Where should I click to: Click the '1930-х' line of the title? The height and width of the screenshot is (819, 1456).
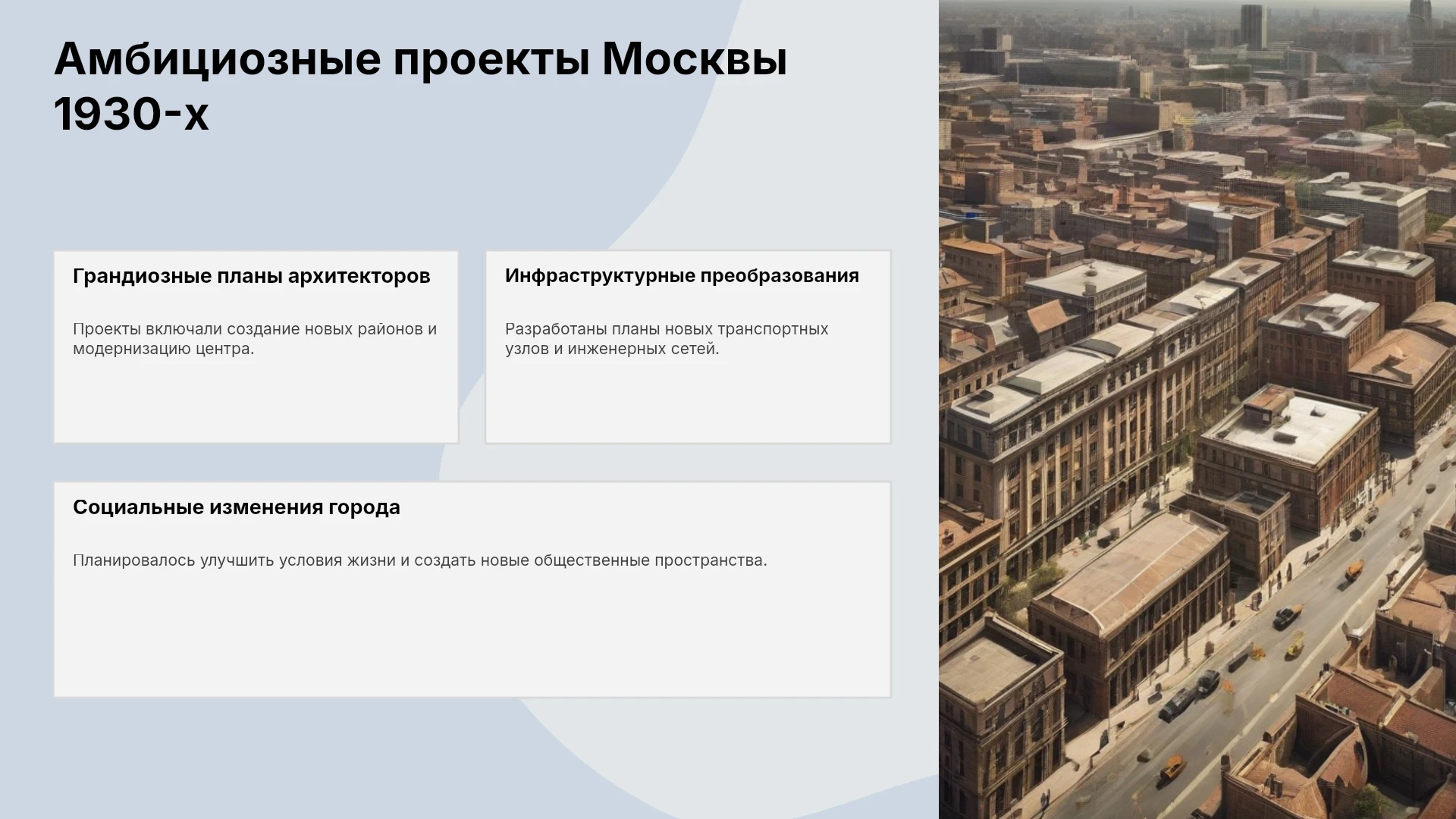pyautogui.click(x=131, y=114)
